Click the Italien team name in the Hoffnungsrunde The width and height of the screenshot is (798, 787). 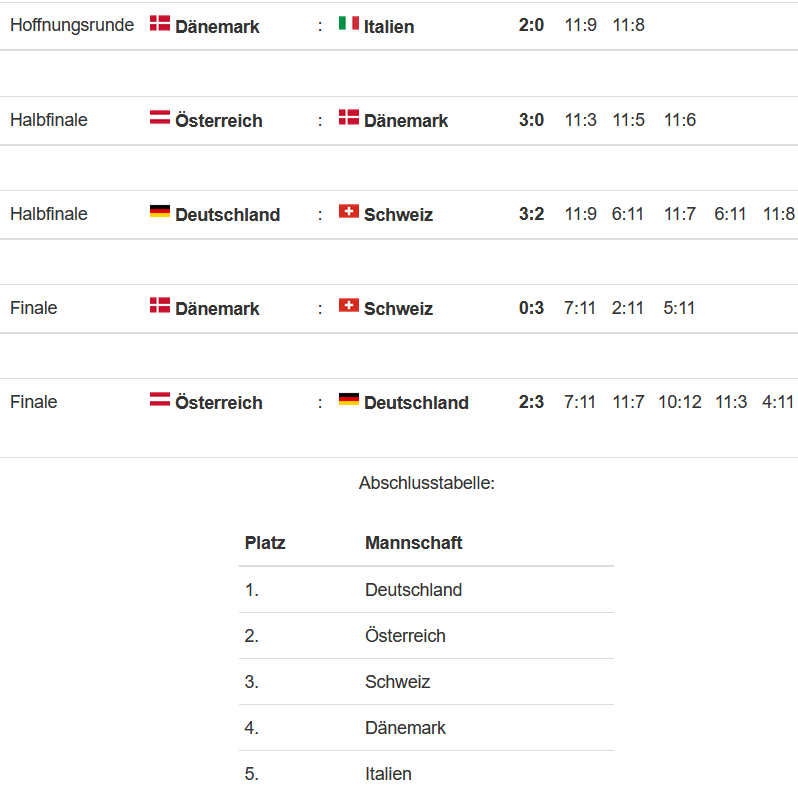389,26
